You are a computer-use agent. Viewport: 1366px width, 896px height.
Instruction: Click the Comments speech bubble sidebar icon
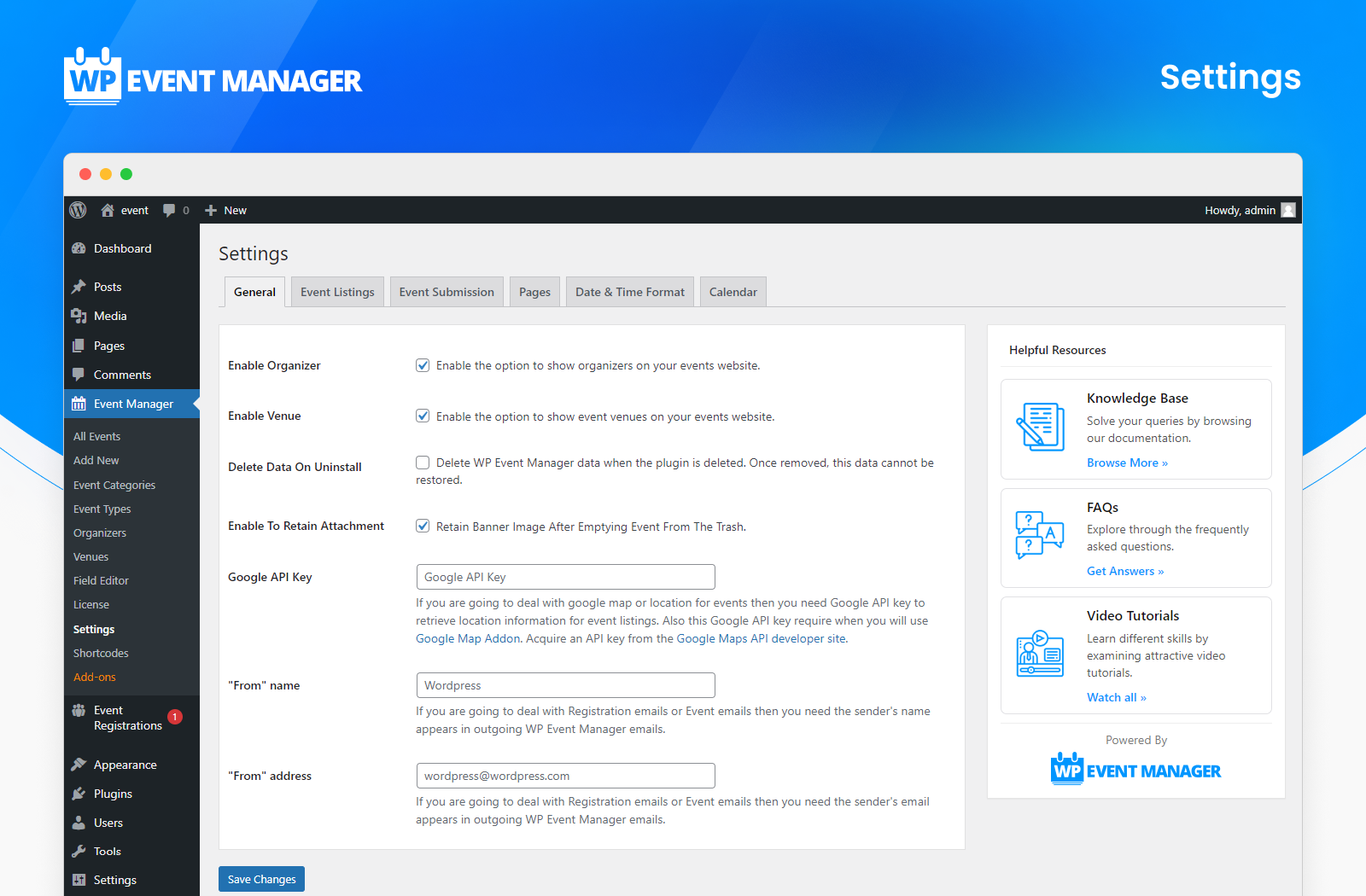tap(79, 375)
